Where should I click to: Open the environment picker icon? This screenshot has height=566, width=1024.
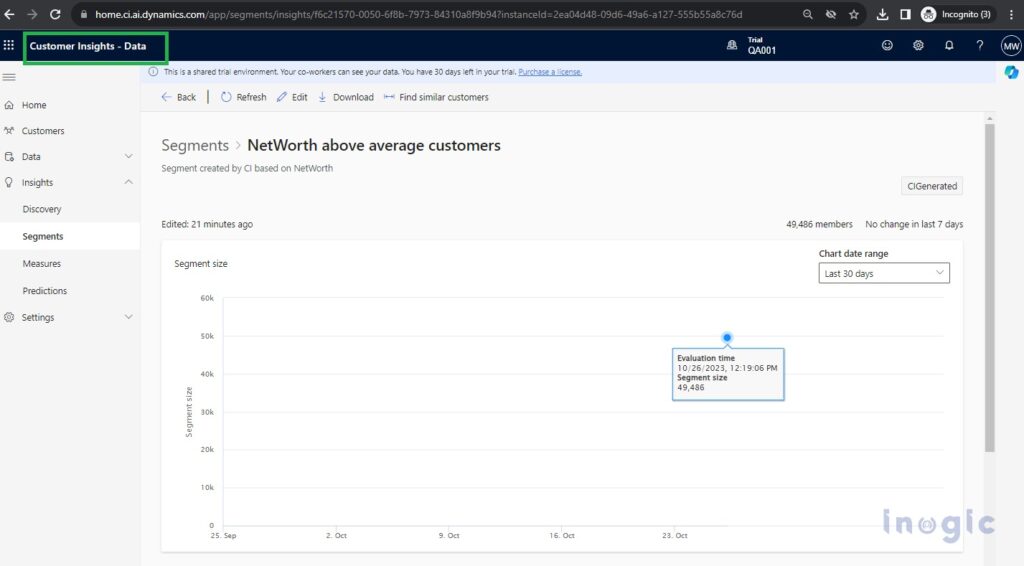(731, 45)
